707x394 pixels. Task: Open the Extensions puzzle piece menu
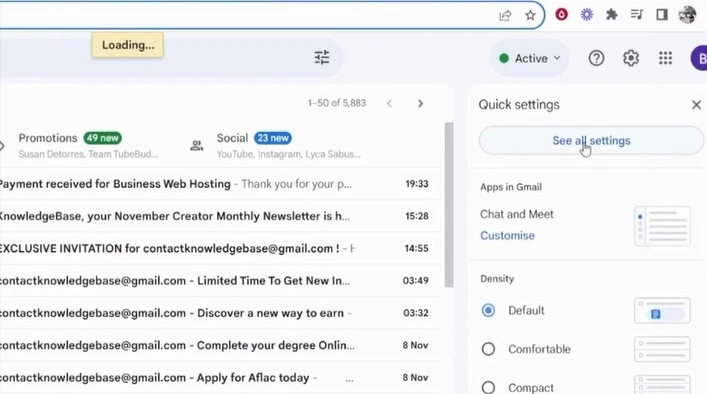(x=612, y=15)
